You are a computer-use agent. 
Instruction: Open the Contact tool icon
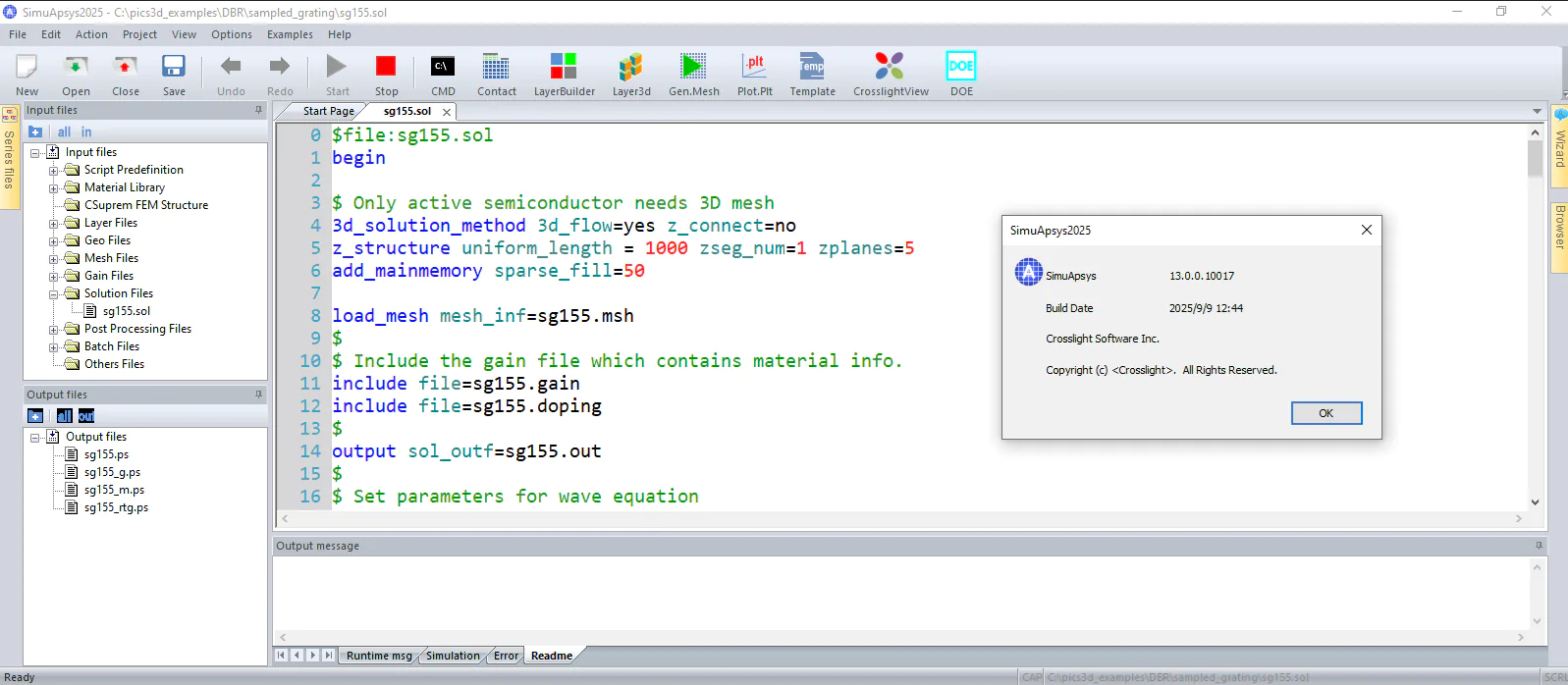point(496,67)
